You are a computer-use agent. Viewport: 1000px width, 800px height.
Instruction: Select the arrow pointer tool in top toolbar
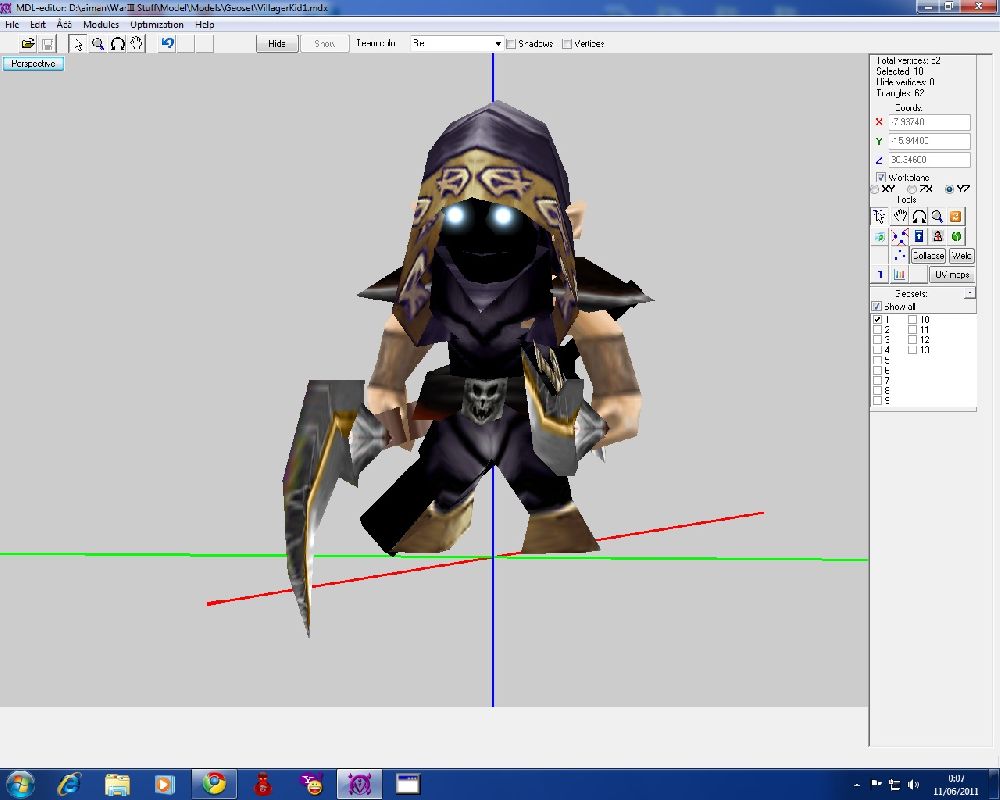click(78, 44)
